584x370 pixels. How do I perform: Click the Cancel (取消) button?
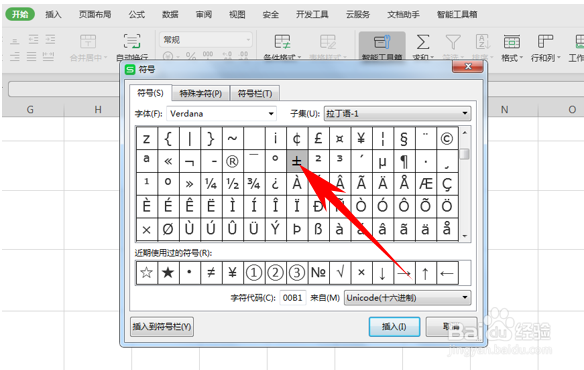[x=451, y=327]
